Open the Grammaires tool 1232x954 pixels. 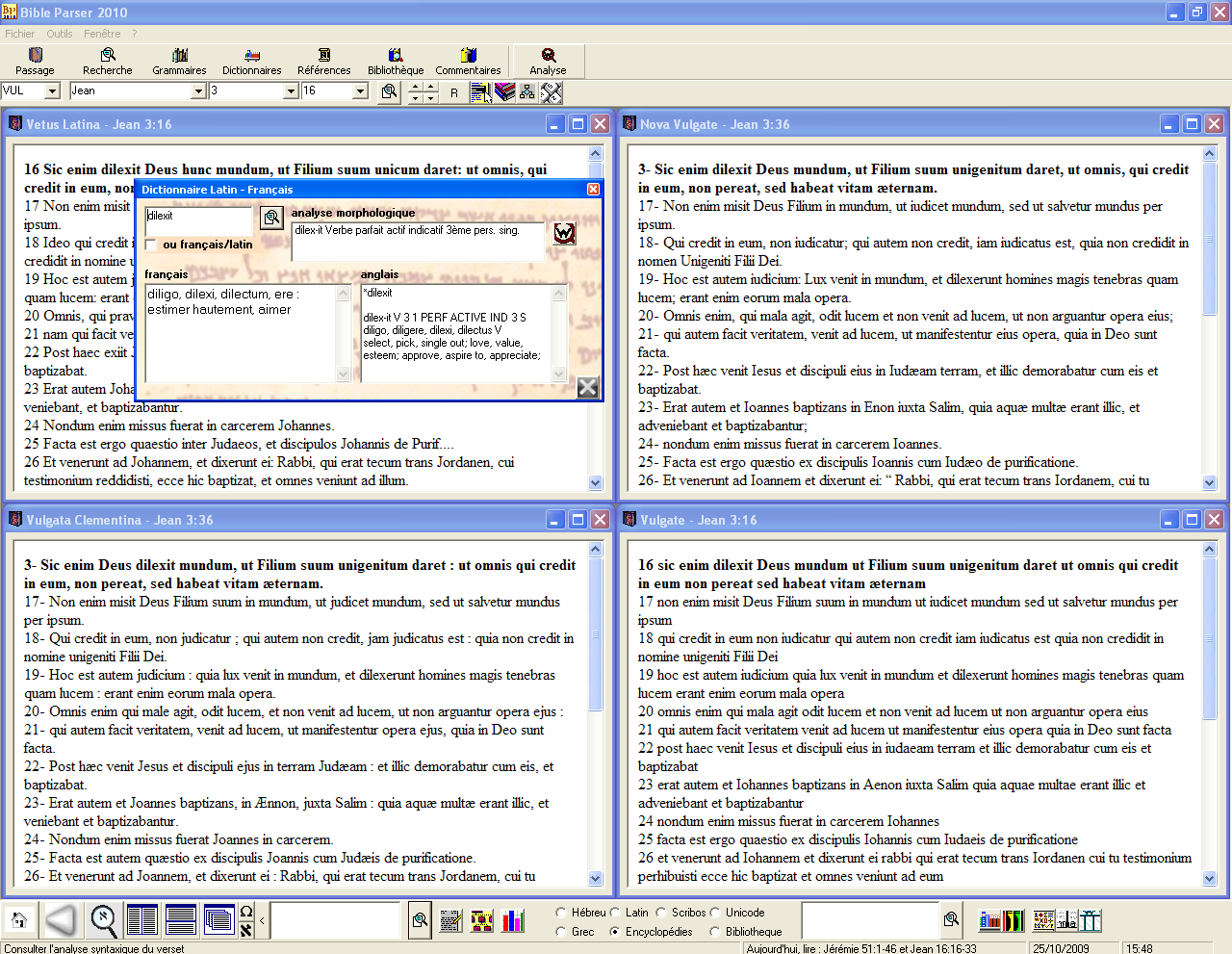pyautogui.click(x=179, y=62)
